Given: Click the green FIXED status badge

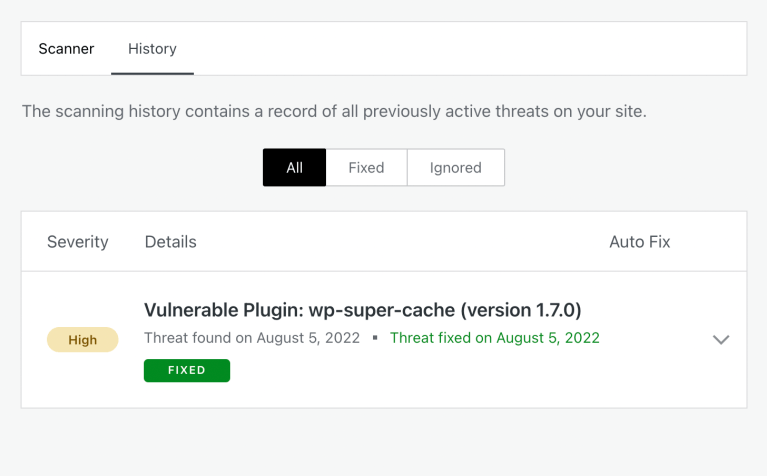Looking at the screenshot, I should [187, 370].
